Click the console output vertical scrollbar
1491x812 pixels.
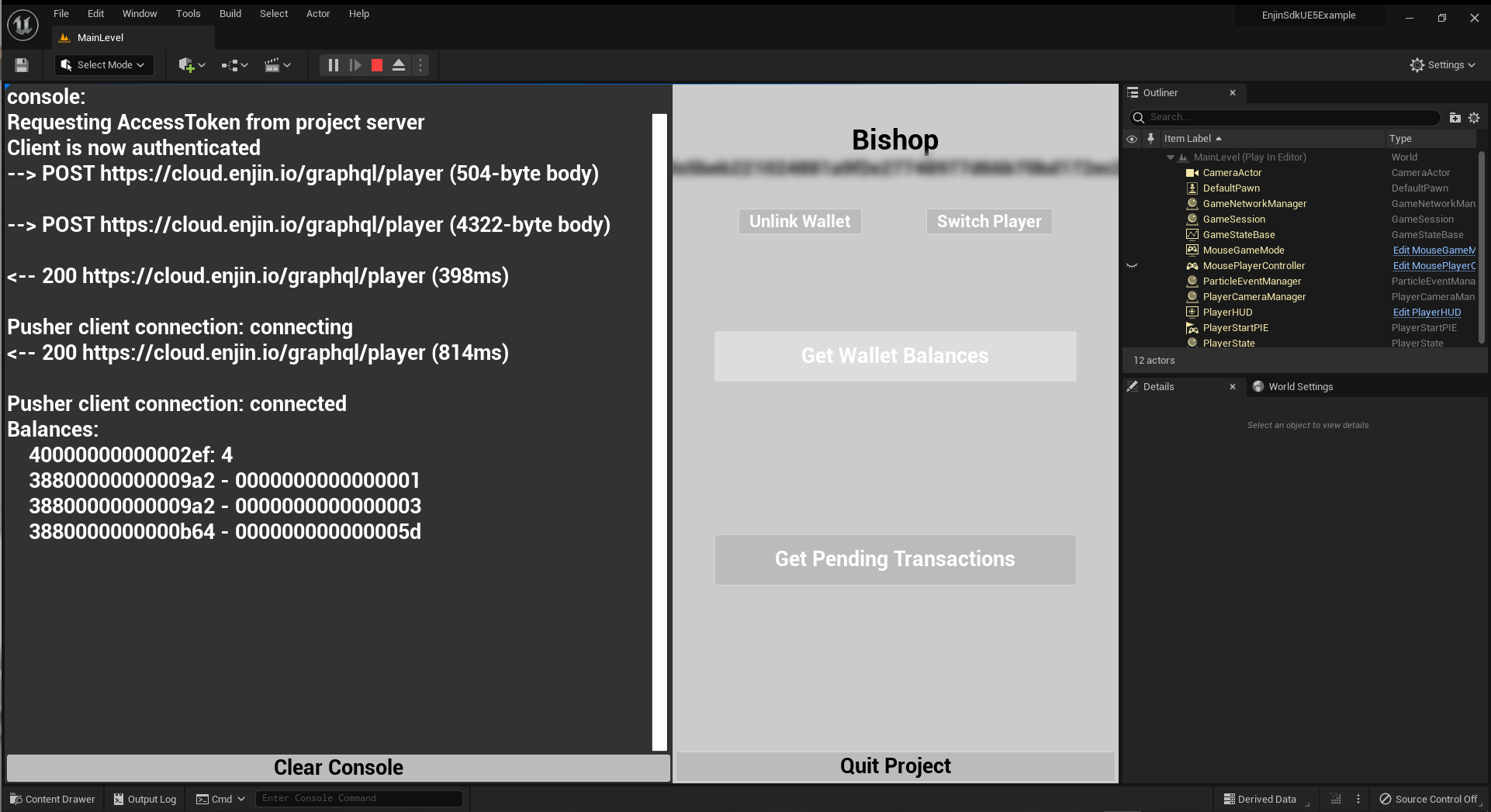coord(659,433)
